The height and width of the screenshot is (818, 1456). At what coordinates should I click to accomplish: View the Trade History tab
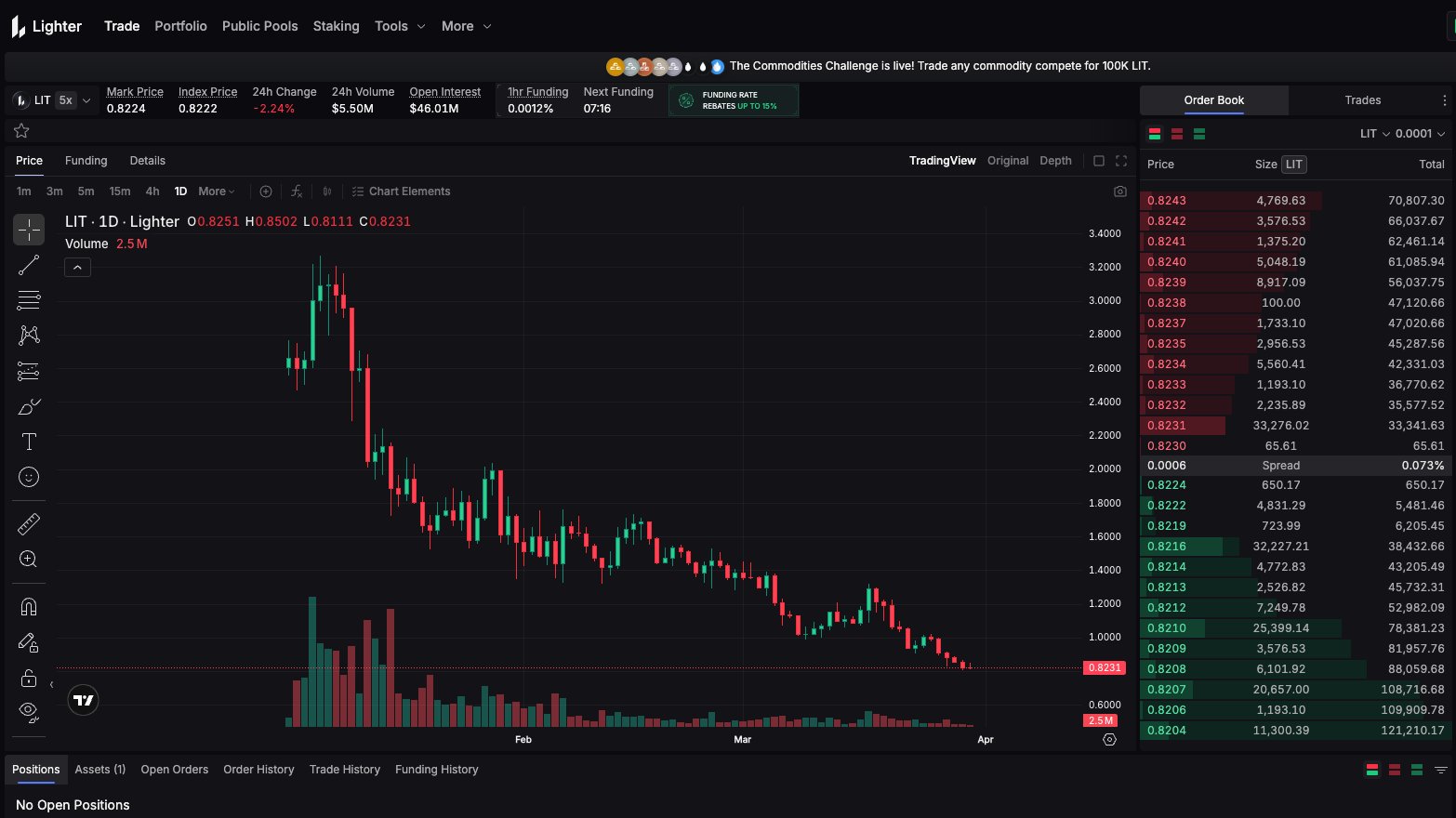point(345,770)
